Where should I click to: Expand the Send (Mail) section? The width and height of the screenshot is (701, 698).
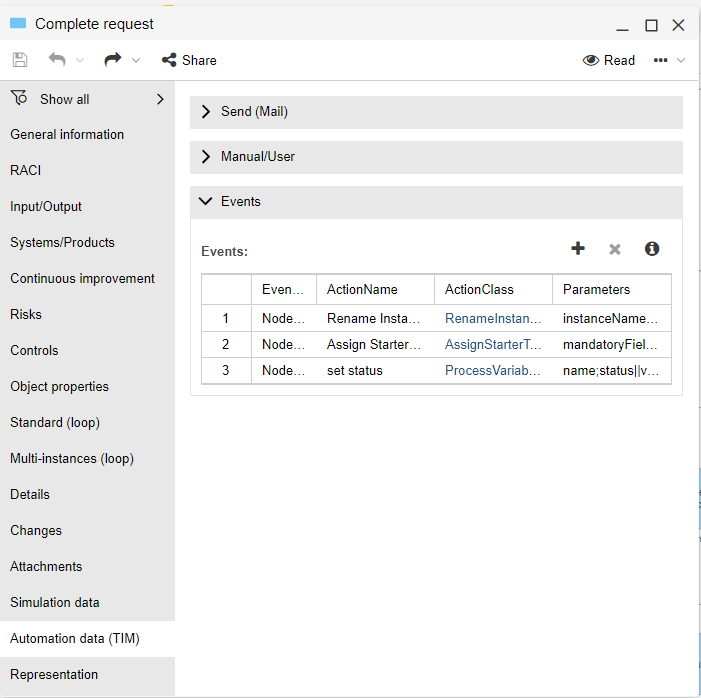point(436,112)
